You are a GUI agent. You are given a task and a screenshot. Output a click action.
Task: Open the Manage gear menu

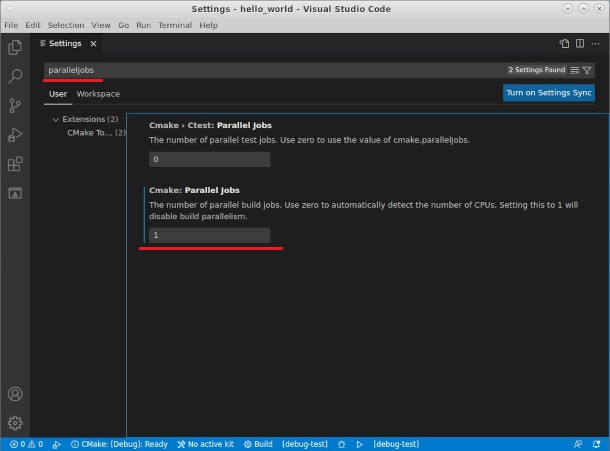click(15, 423)
